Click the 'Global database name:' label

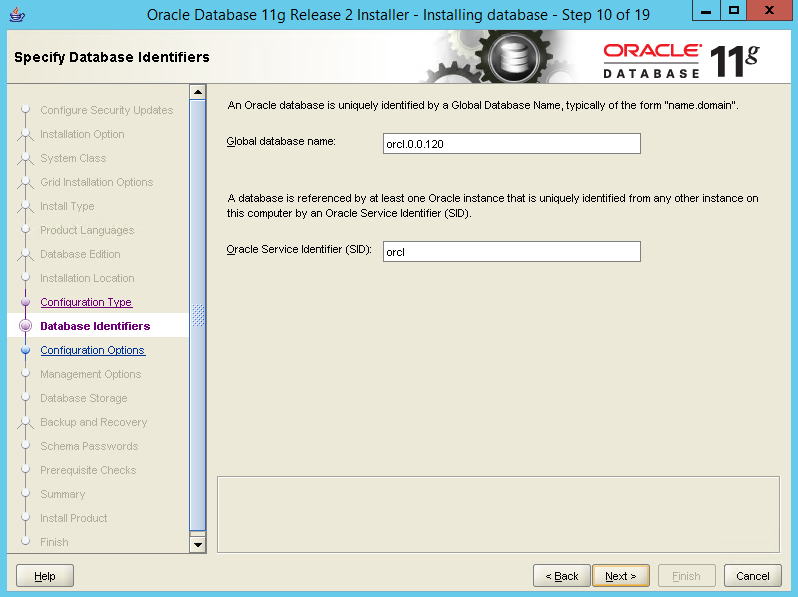coord(281,141)
